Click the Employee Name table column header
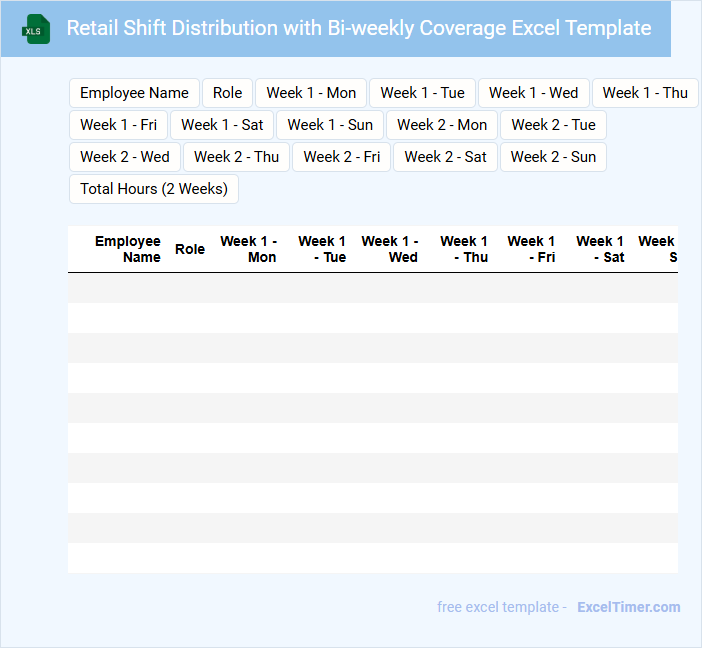 (x=128, y=249)
